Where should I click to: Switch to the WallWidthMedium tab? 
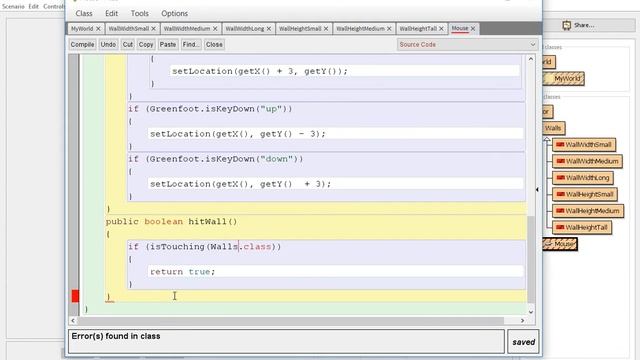[187, 29]
